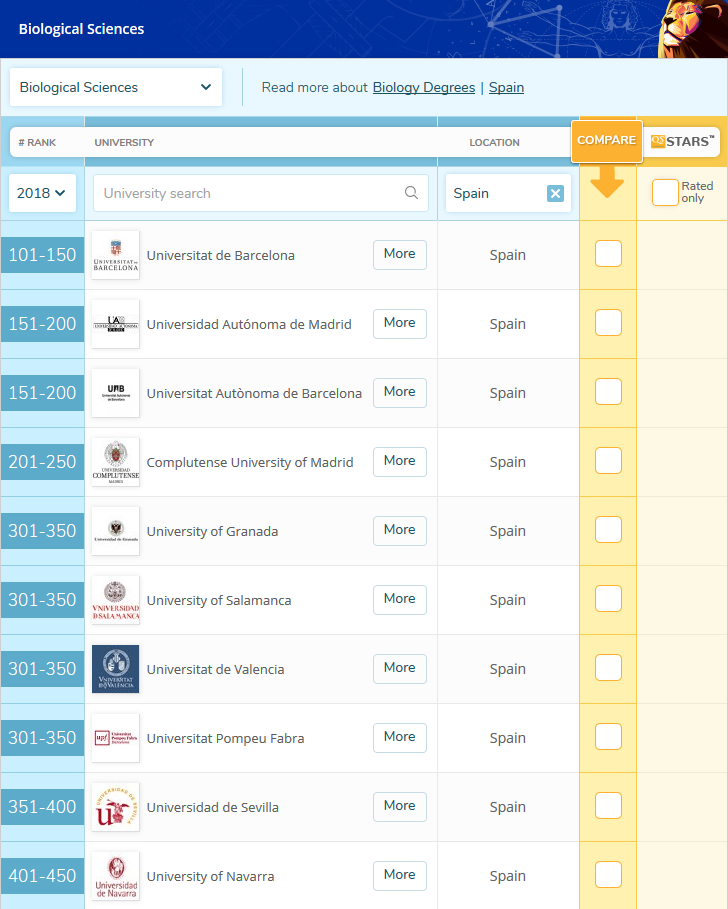Click More for Universitat de Valencia
The width and height of the screenshot is (728, 909).
[400, 668]
